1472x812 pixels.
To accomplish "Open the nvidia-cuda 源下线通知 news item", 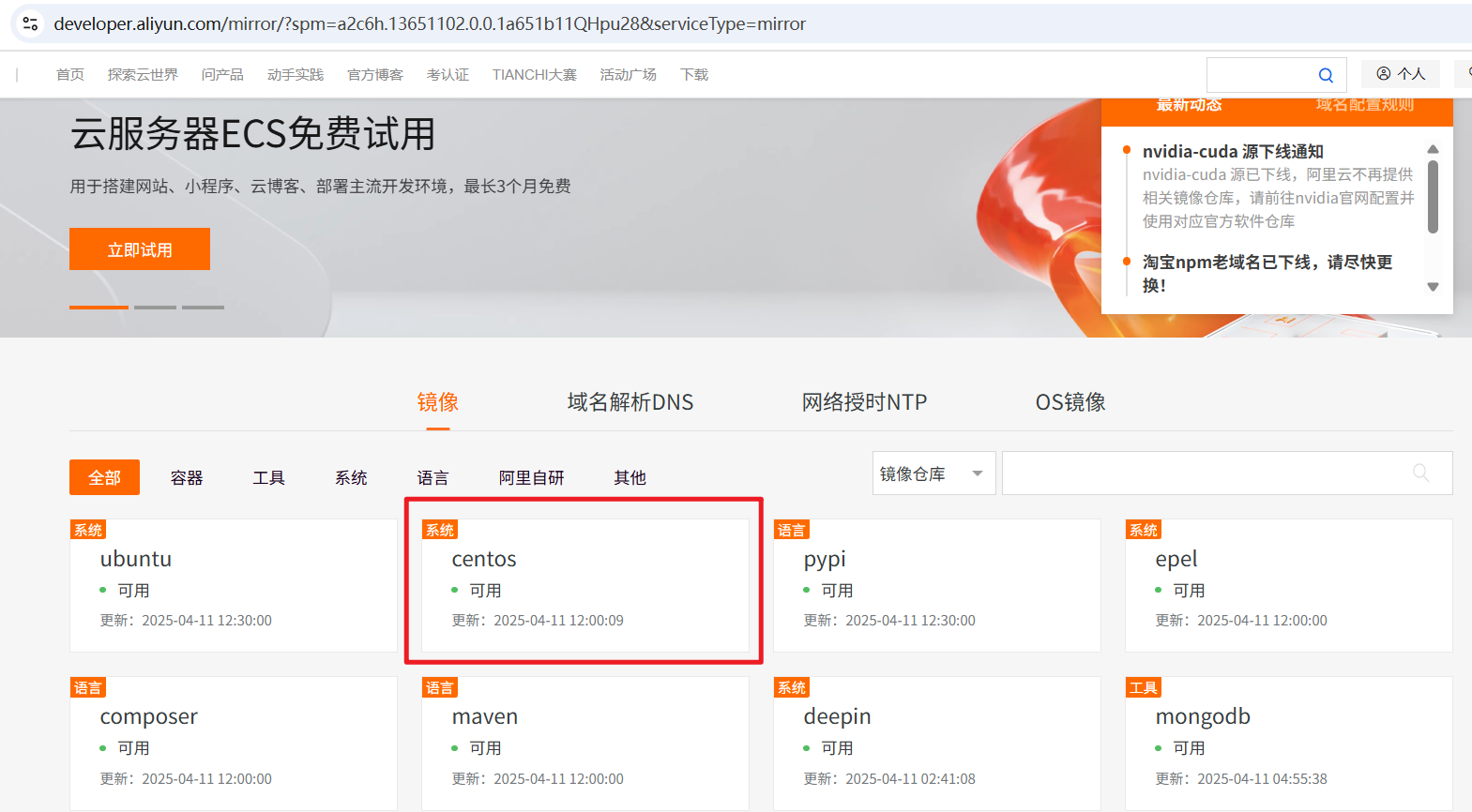I will [x=1233, y=151].
